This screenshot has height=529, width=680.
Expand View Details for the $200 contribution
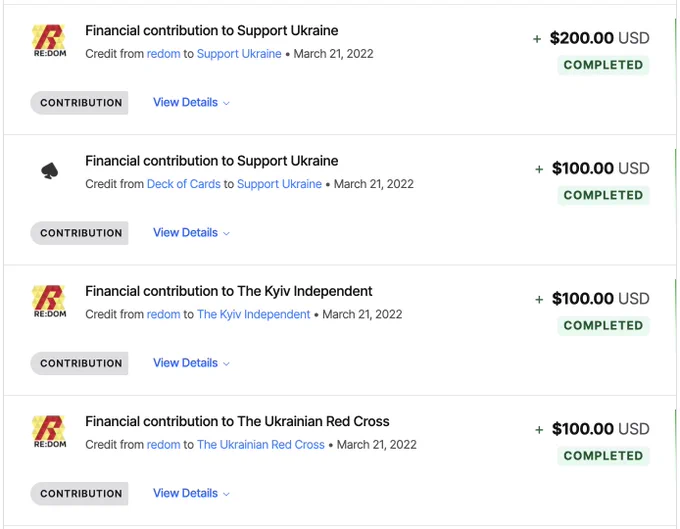point(191,102)
